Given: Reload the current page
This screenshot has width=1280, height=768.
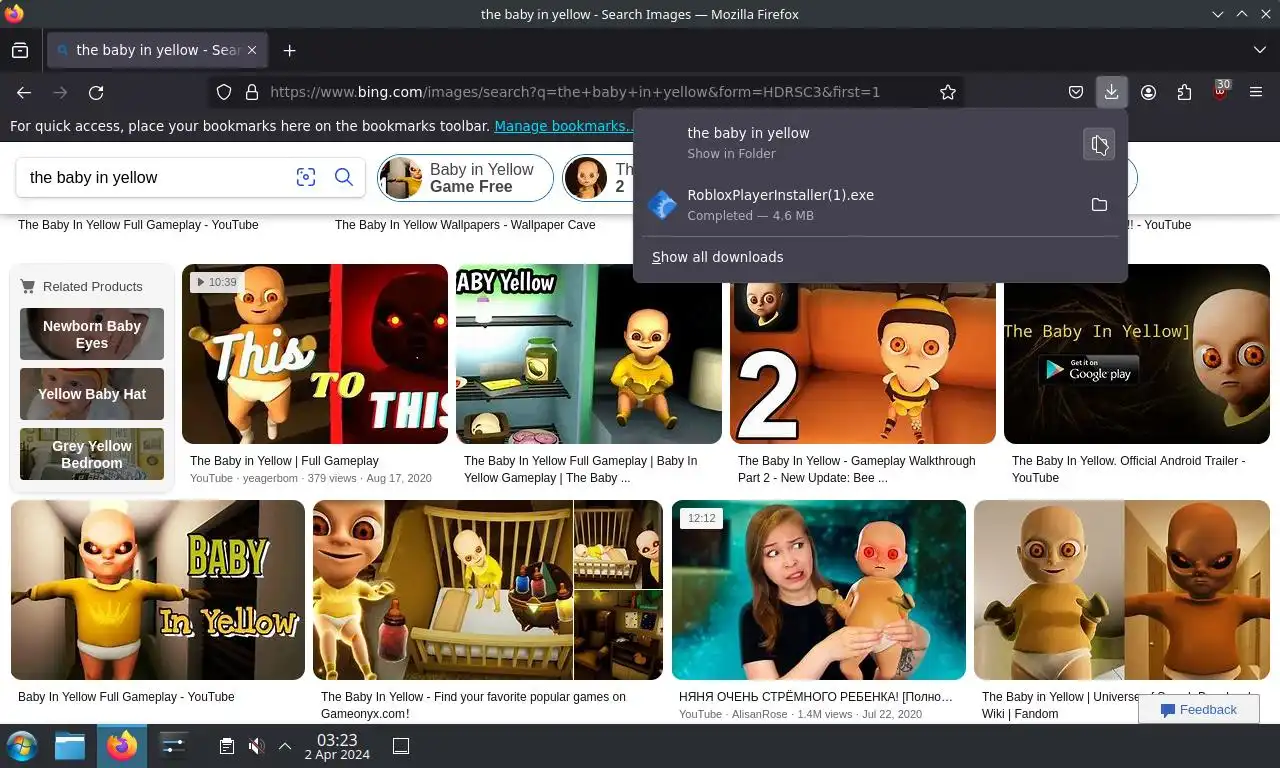Looking at the screenshot, I should coord(96,92).
